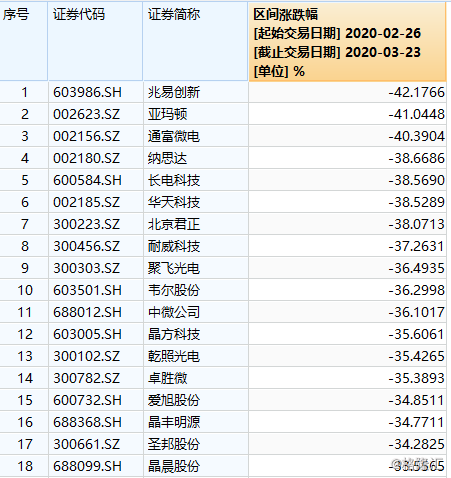Image resolution: width=451 pixels, height=478 pixels.
Task: Select stock code 688368.SH
Action: [87, 422]
